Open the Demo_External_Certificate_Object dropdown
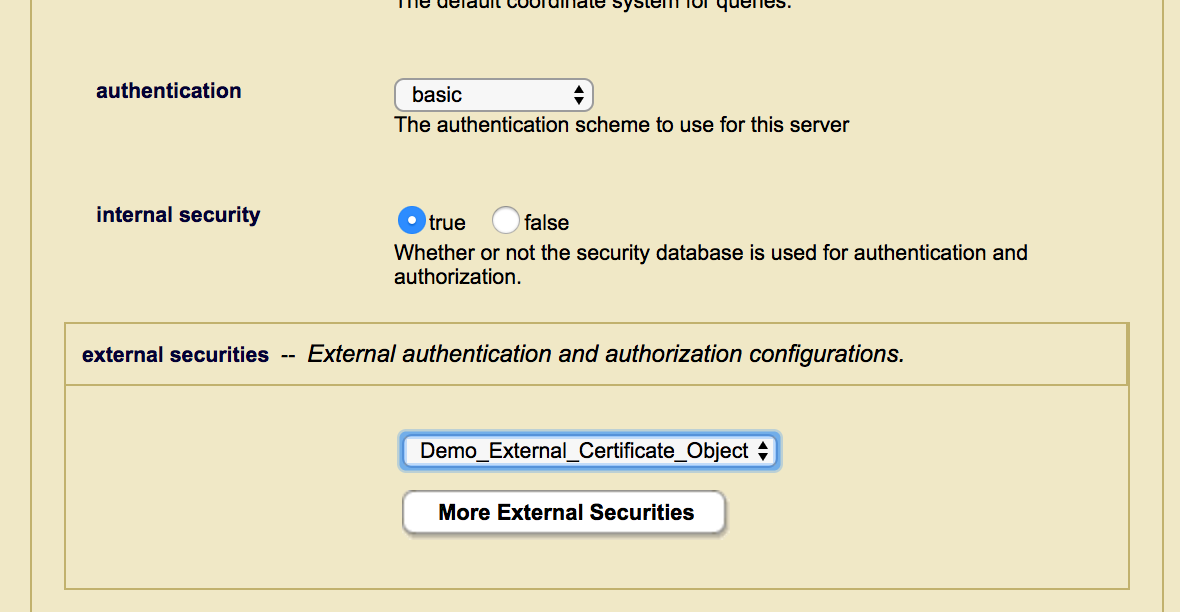The image size is (1180, 612). (x=590, y=451)
